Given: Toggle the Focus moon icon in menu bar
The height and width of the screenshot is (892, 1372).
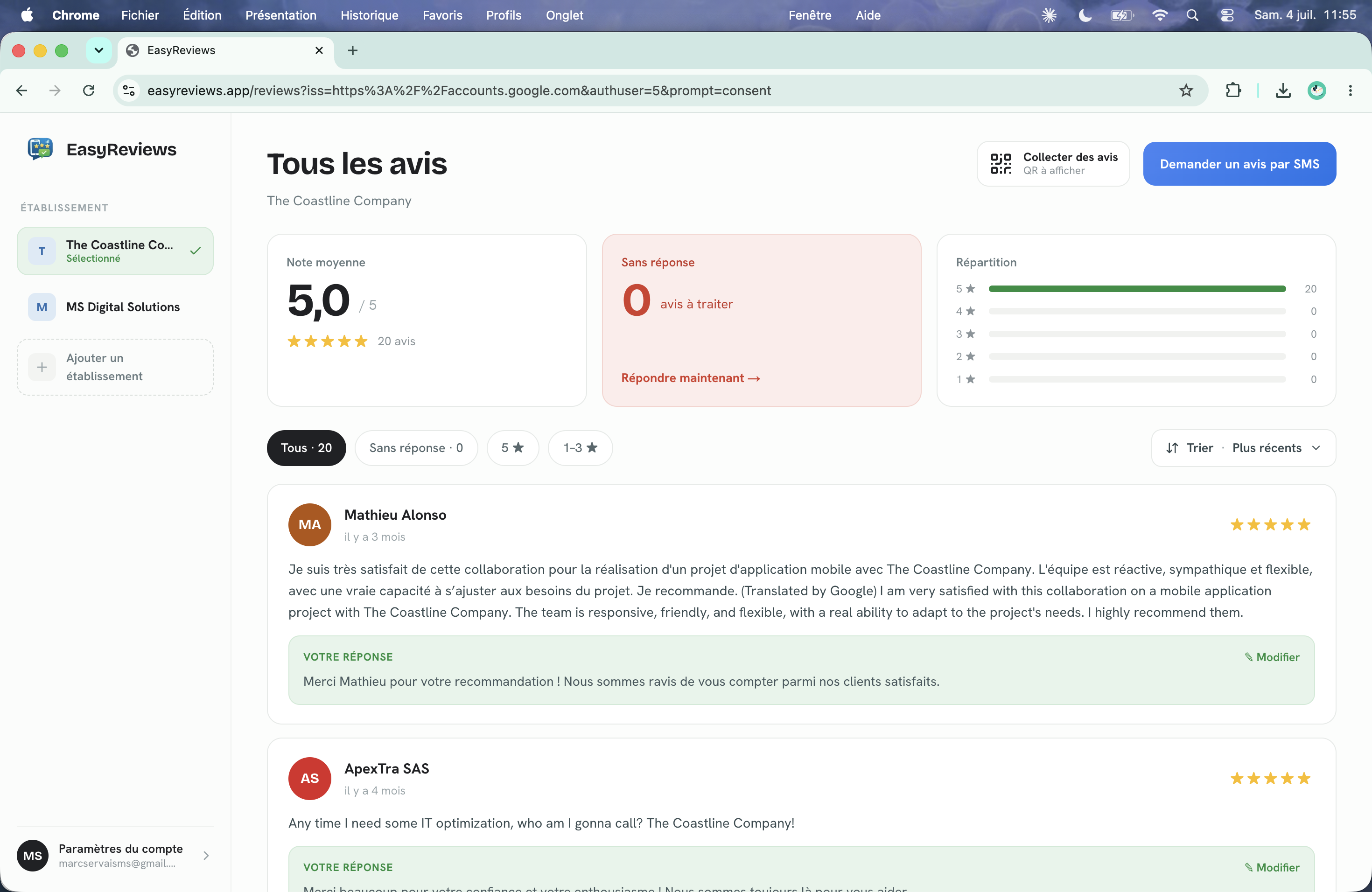Looking at the screenshot, I should click(1085, 15).
